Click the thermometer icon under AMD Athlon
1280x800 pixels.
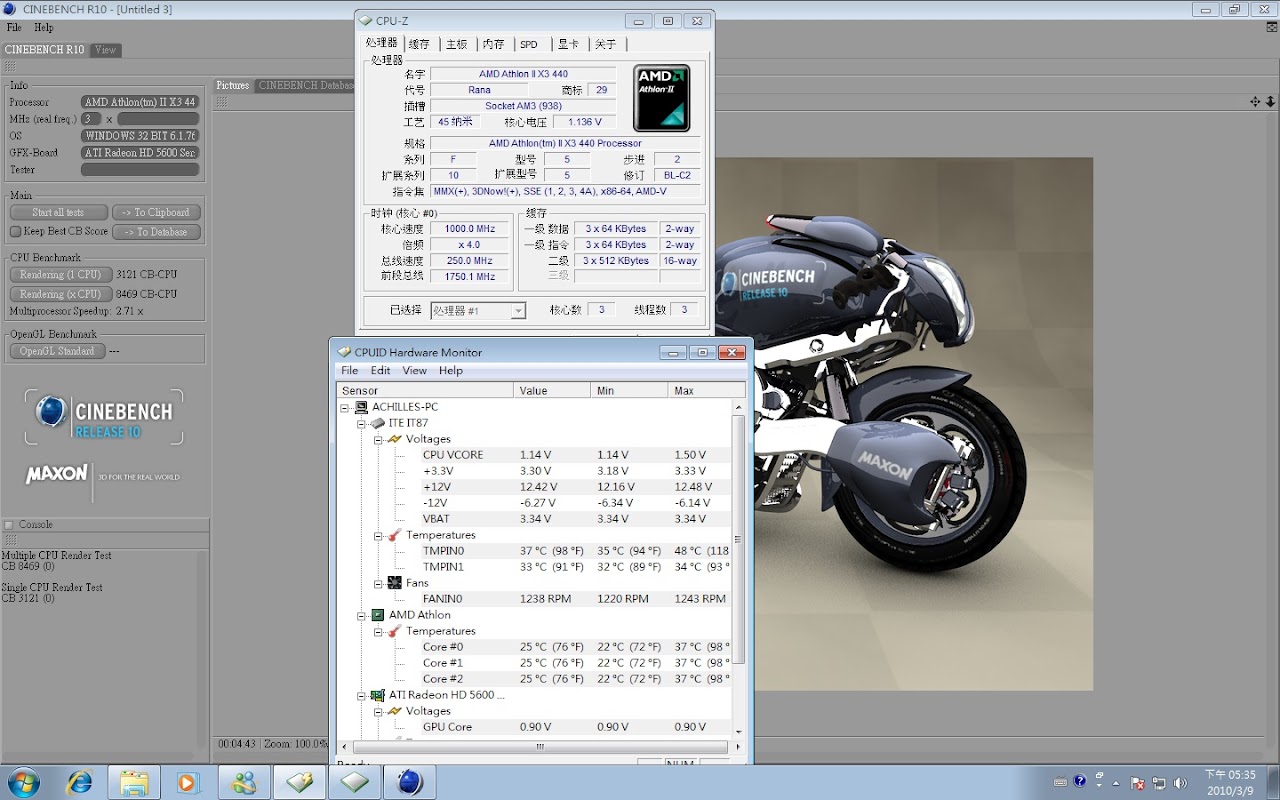[394, 631]
